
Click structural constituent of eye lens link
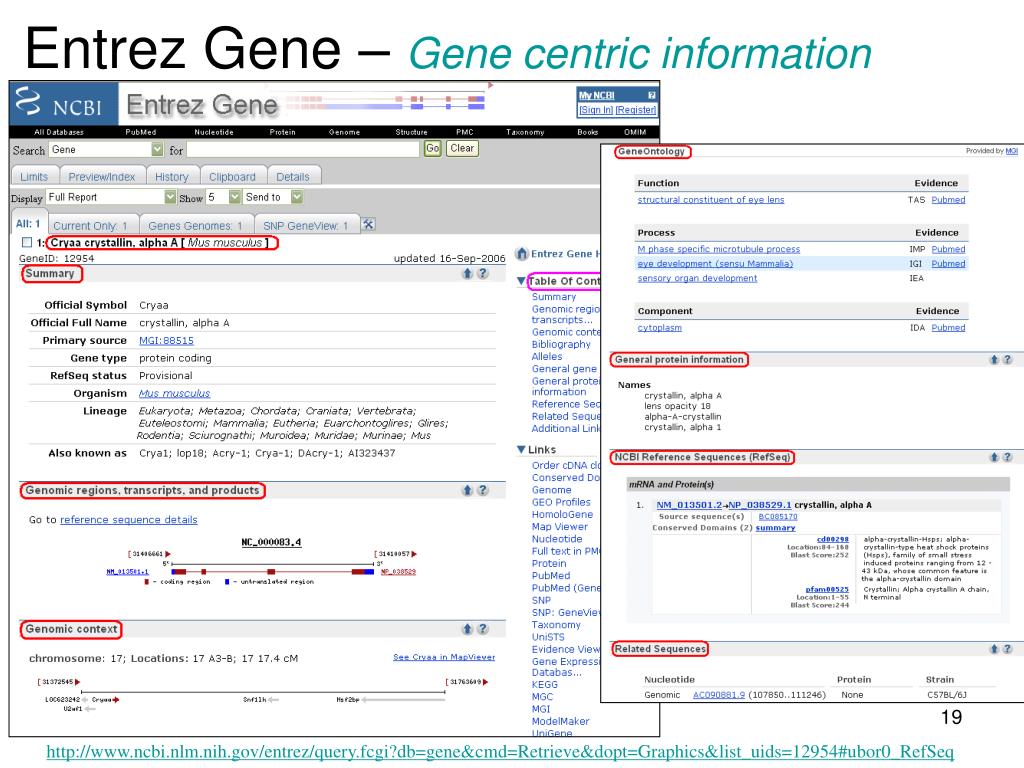pyautogui.click(x=711, y=200)
